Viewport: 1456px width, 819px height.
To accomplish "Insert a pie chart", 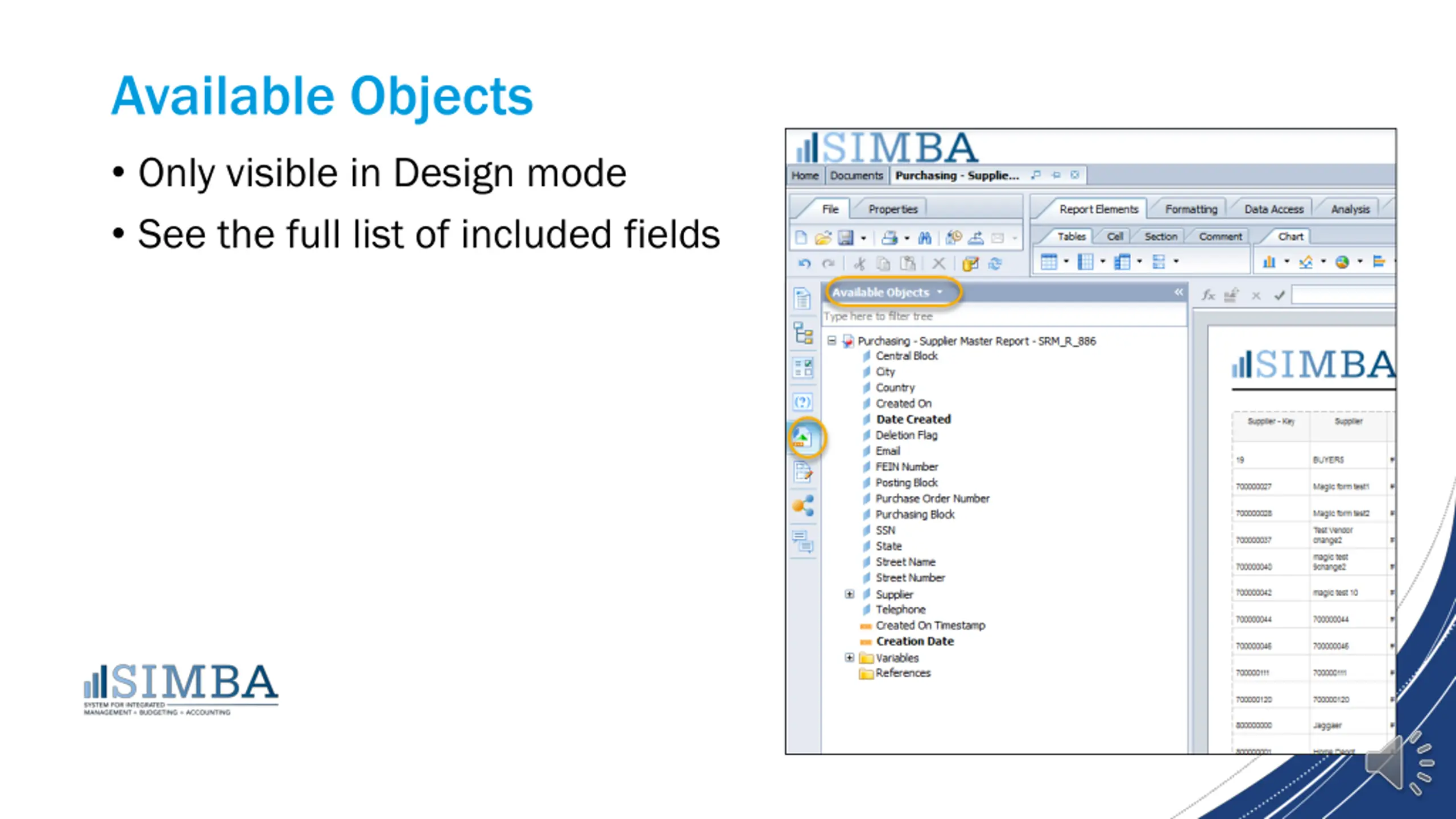I will (1342, 262).
